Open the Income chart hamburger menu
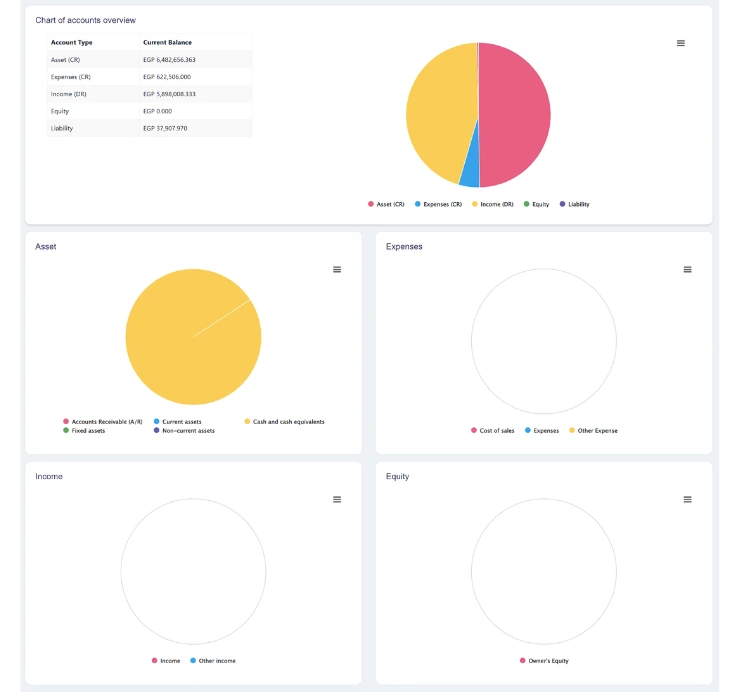This screenshot has height=692, width=740. pos(337,499)
